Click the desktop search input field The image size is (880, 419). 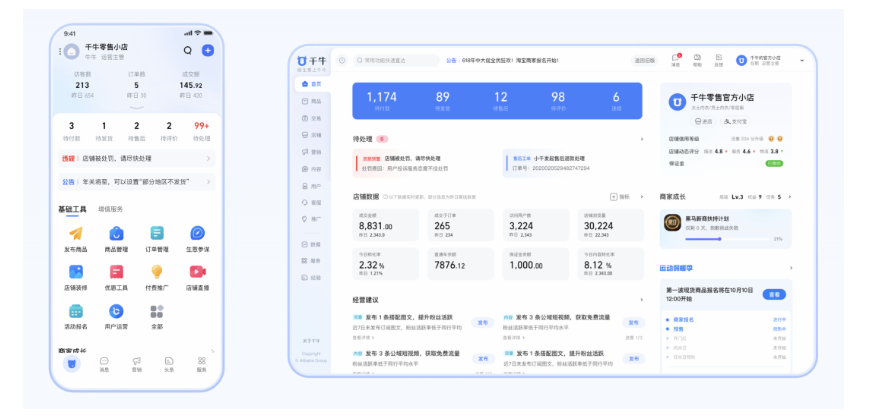(396, 60)
